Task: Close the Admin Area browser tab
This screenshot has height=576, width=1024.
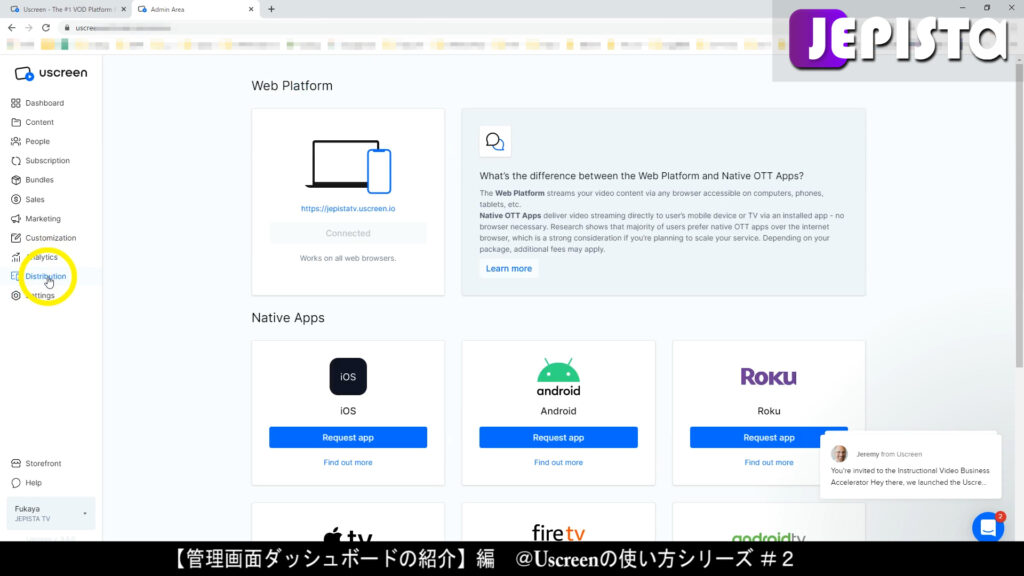Action: tap(251, 9)
